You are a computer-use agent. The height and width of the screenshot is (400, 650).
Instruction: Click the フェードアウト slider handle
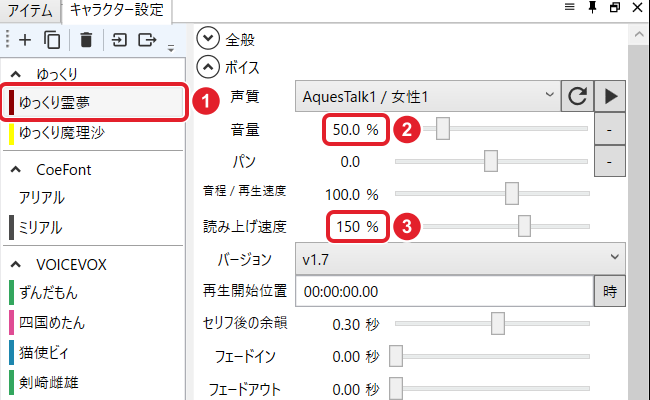(396, 388)
